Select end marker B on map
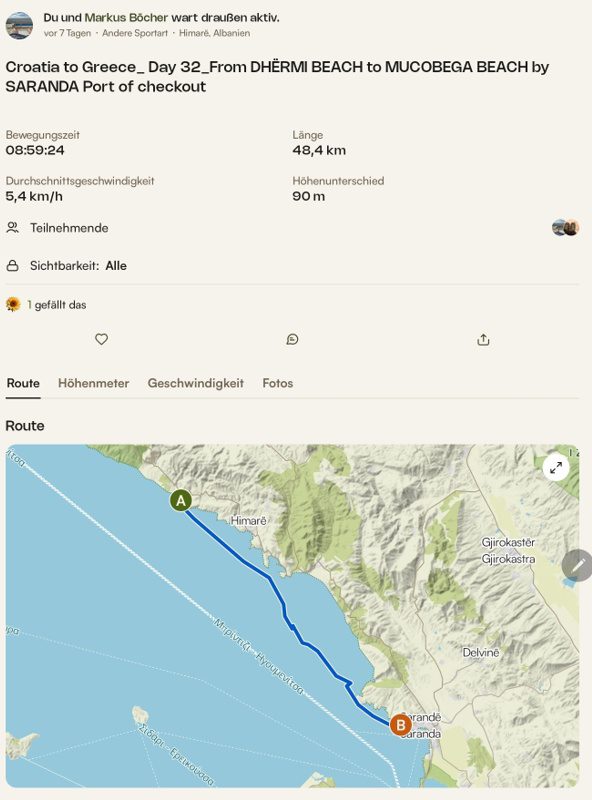This screenshot has width=592, height=800. click(401, 724)
